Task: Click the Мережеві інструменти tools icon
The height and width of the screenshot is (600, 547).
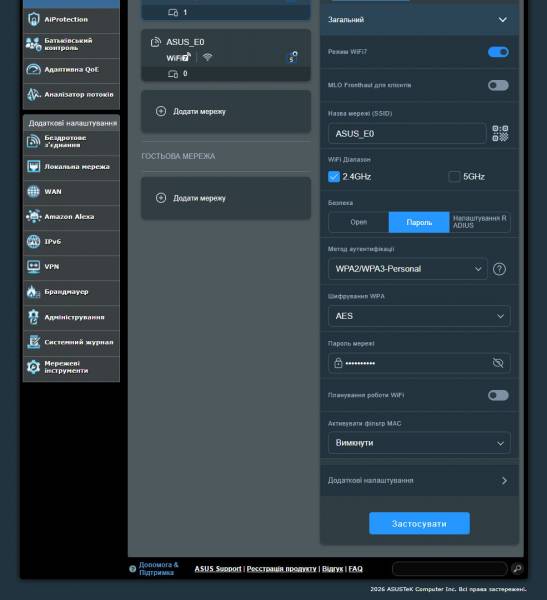Action: pyautogui.click(x=34, y=367)
